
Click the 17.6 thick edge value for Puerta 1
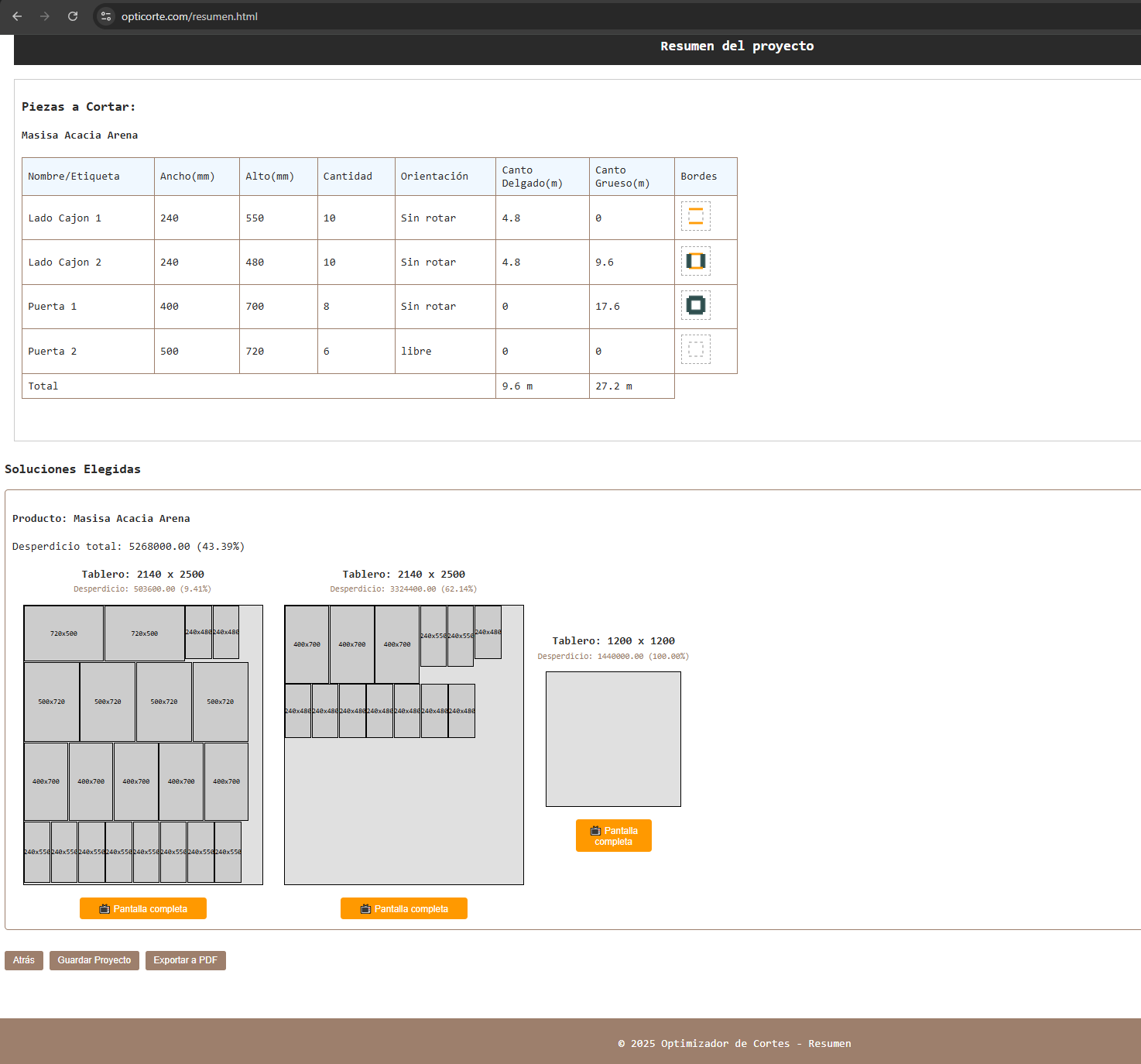[x=632, y=307]
